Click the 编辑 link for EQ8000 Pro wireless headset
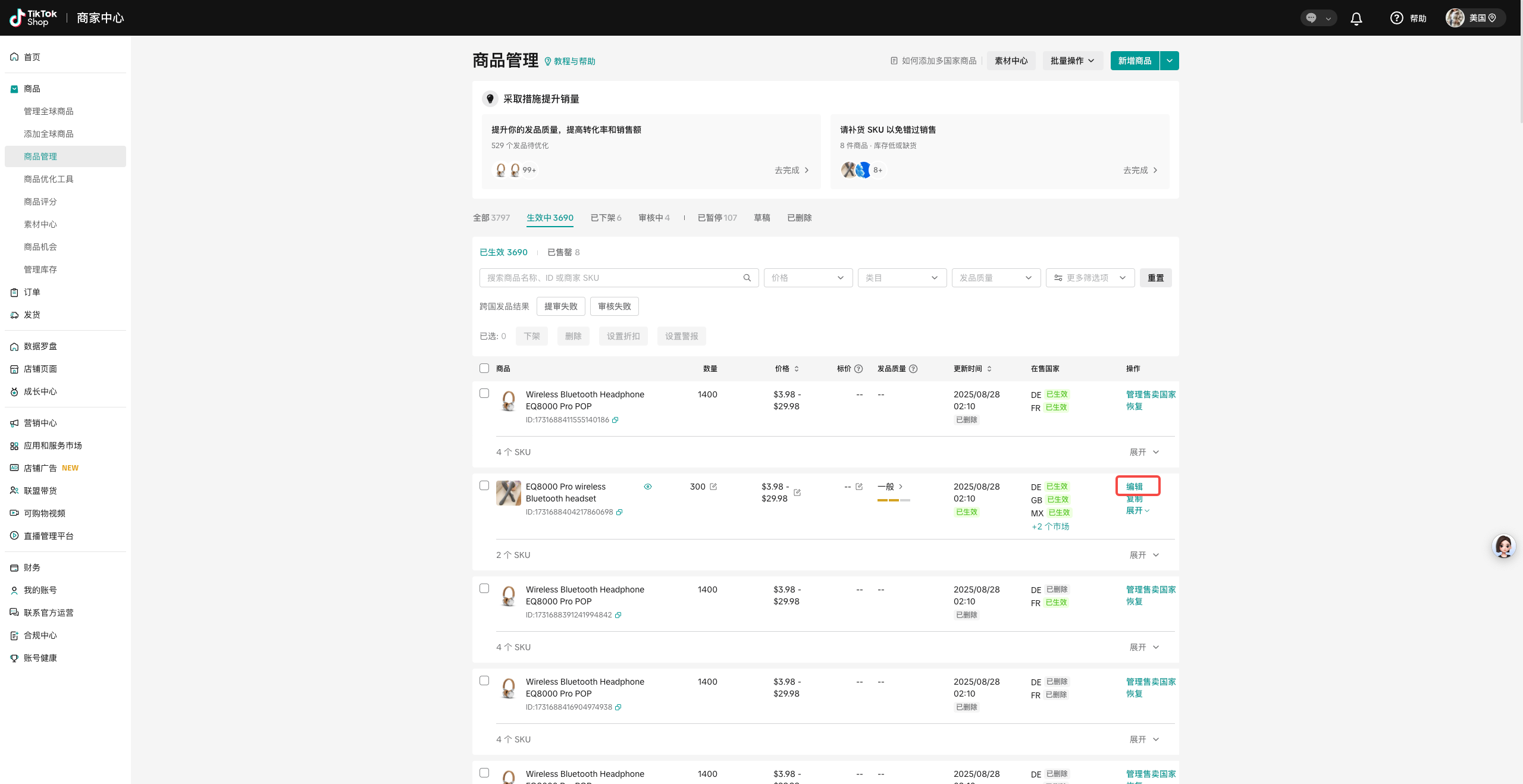The width and height of the screenshot is (1523, 784). pyautogui.click(x=1134, y=487)
